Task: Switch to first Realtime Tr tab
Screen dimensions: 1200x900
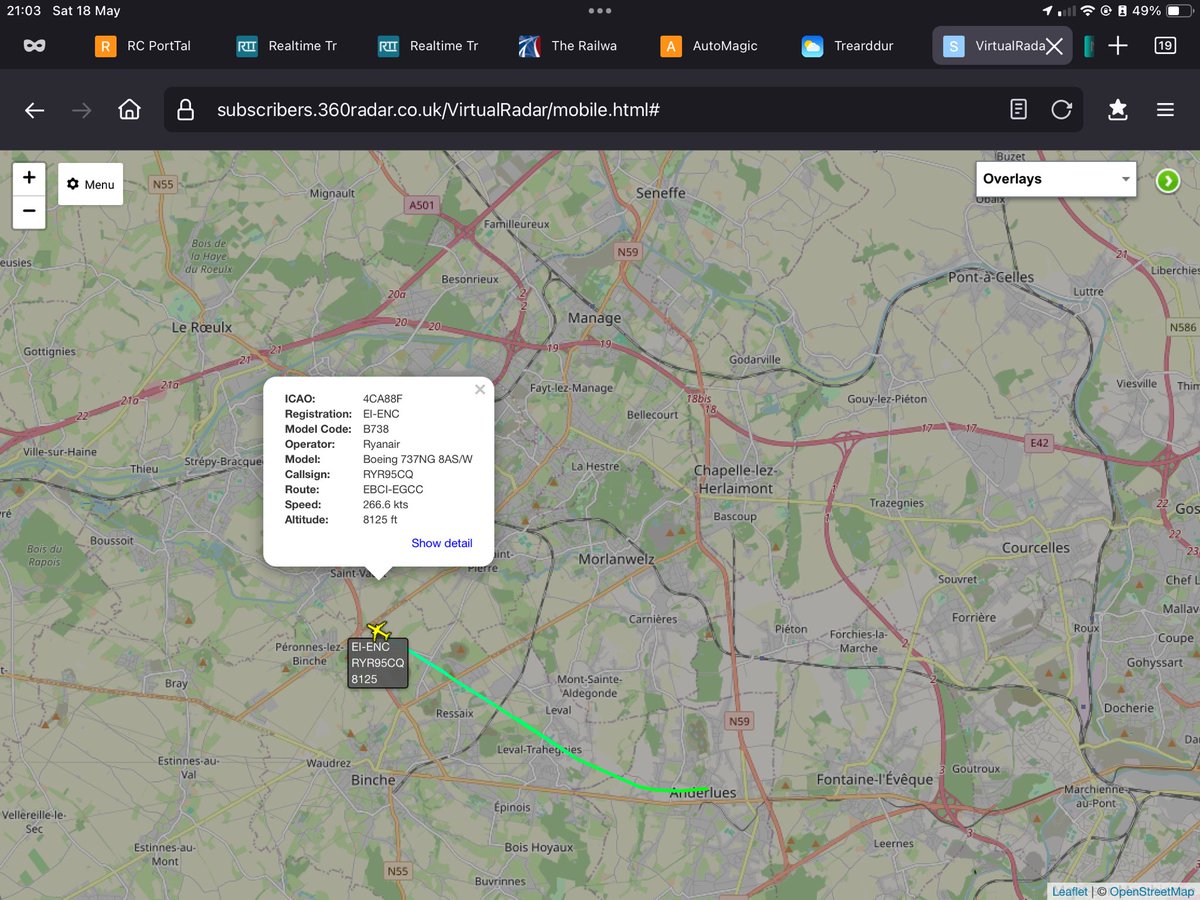Action: [287, 46]
